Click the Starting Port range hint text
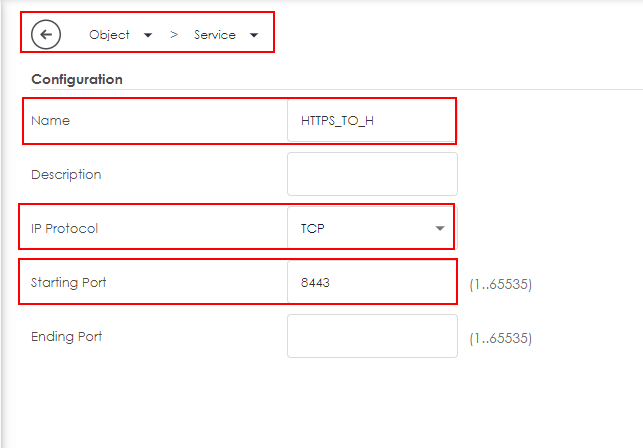Viewport: 643px width, 448px height. tap(500, 284)
